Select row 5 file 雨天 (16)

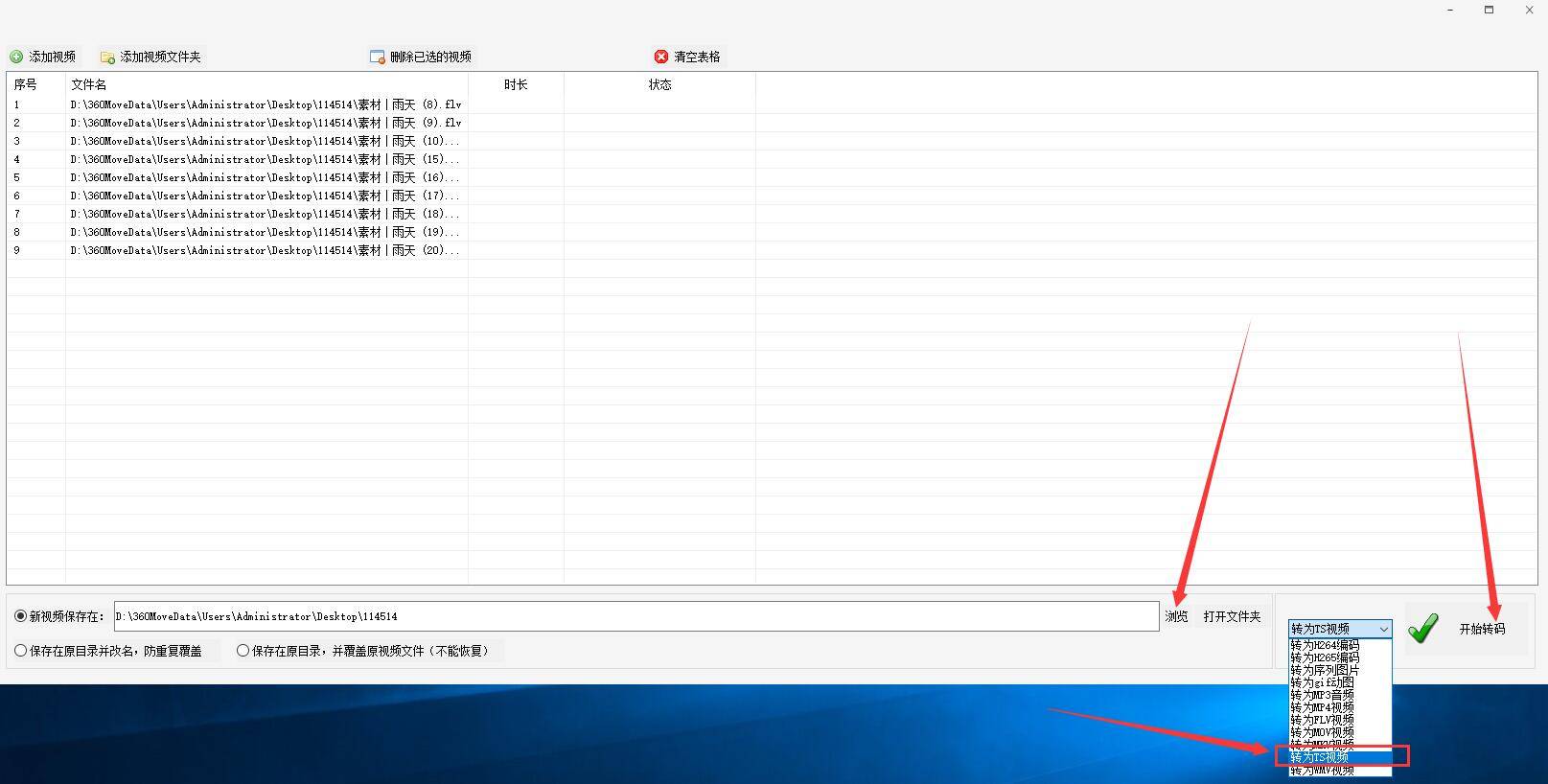266,177
